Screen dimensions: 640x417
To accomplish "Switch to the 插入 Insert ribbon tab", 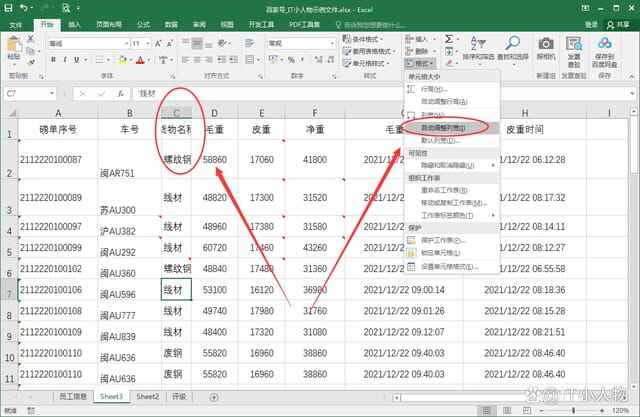I will coord(74,25).
